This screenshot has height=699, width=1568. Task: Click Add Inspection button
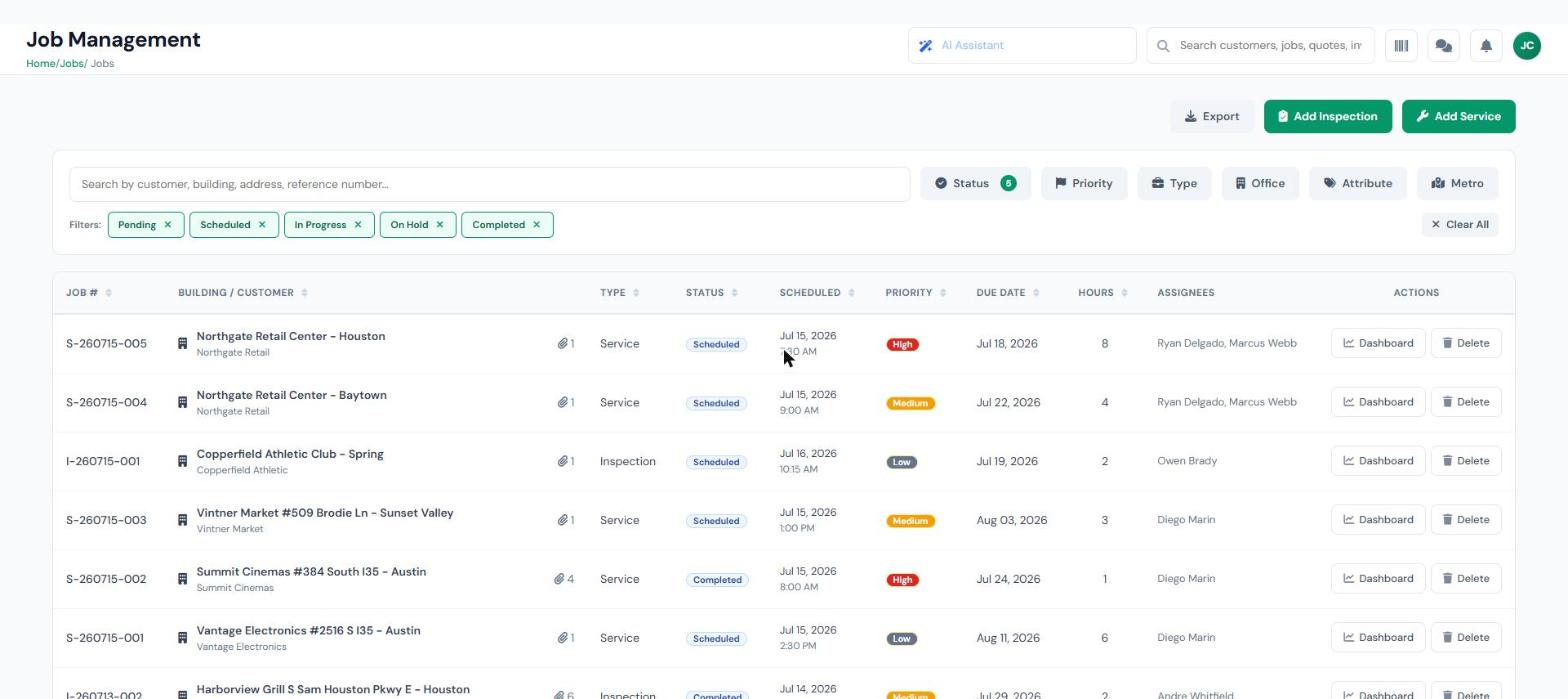click(1328, 117)
